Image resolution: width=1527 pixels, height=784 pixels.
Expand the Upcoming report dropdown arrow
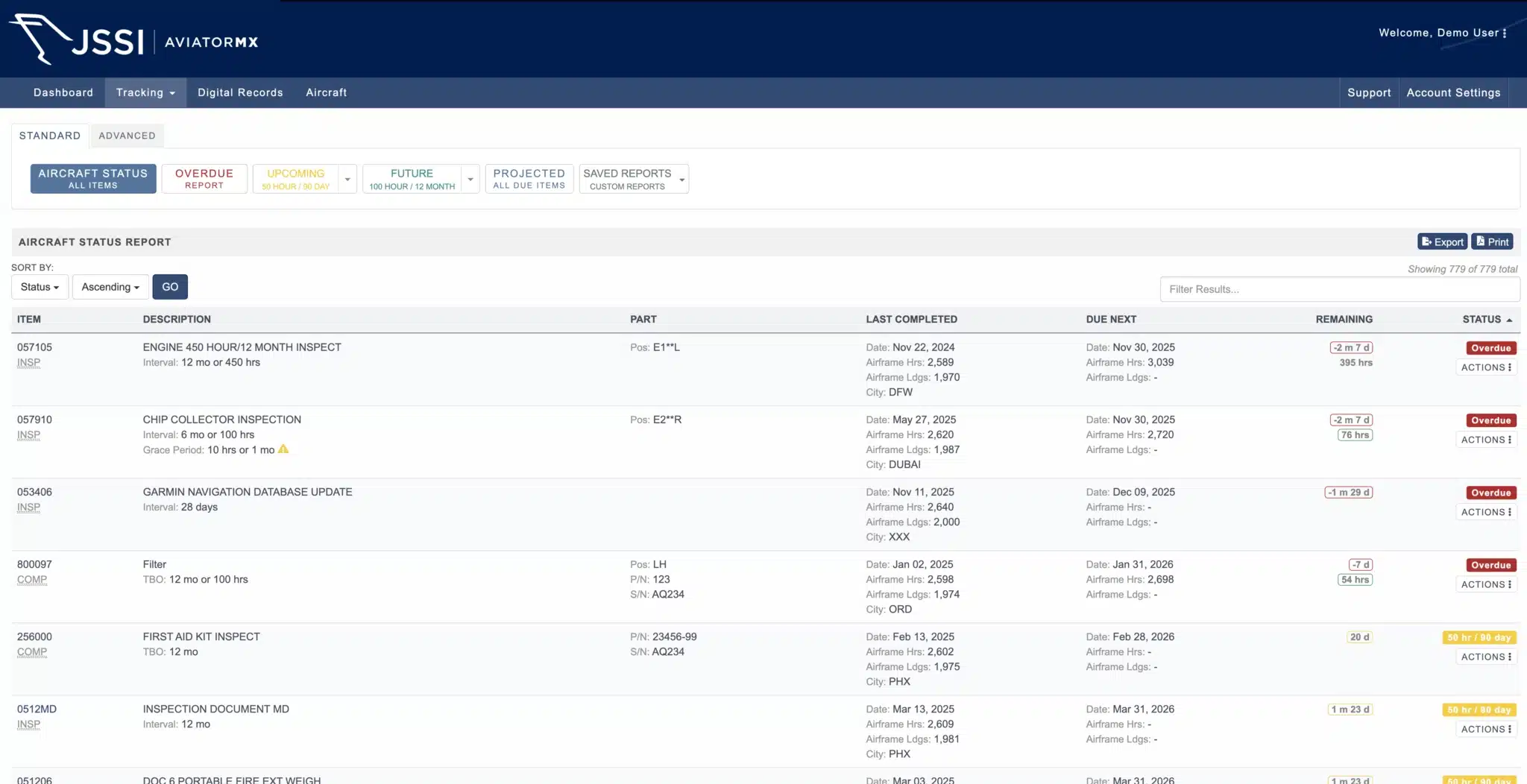[347, 179]
